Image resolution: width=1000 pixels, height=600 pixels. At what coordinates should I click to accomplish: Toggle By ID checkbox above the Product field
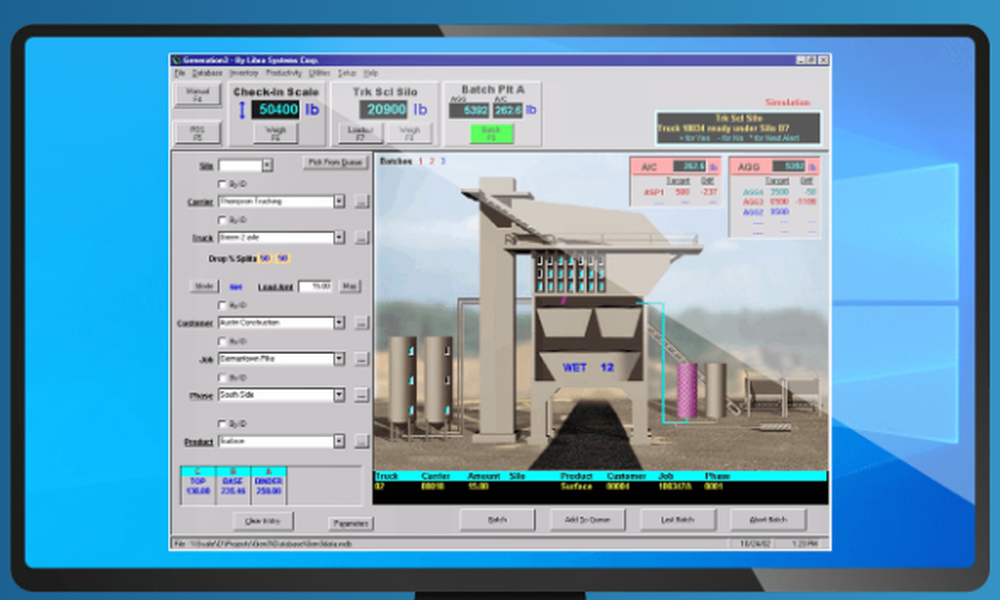point(222,423)
